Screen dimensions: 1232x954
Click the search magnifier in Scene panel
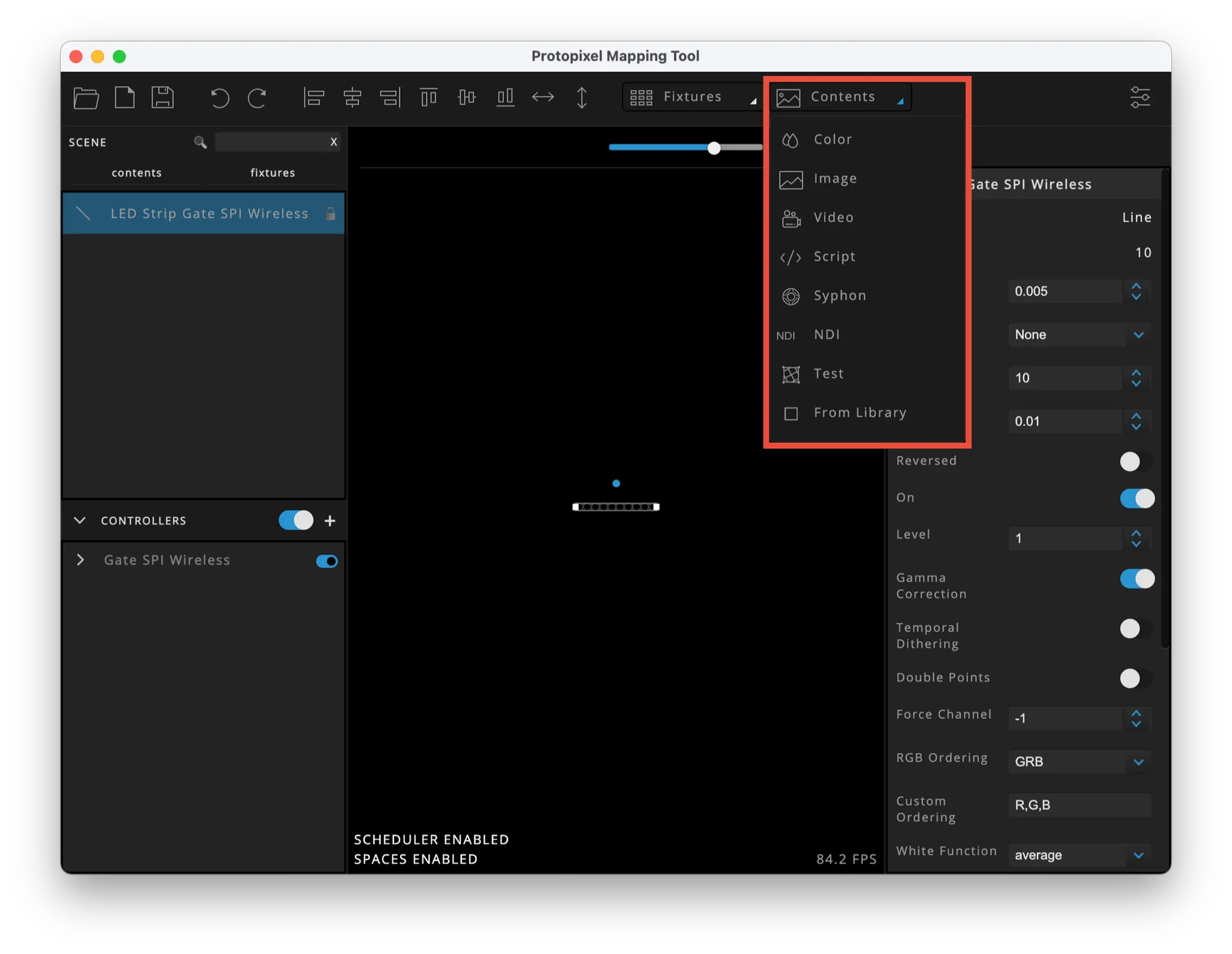pos(200,142)
